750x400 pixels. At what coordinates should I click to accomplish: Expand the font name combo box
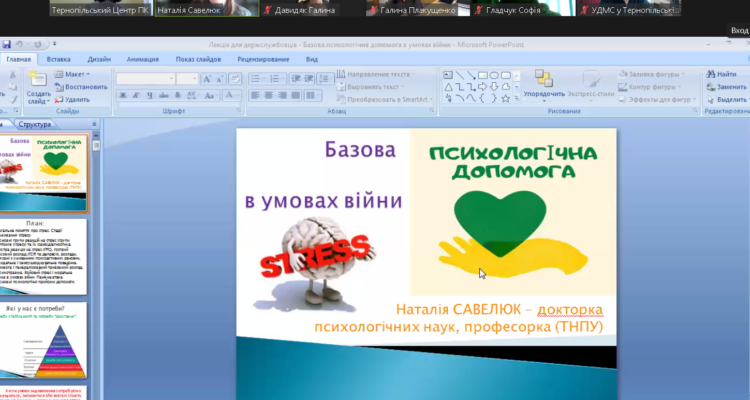coord(171,78)
